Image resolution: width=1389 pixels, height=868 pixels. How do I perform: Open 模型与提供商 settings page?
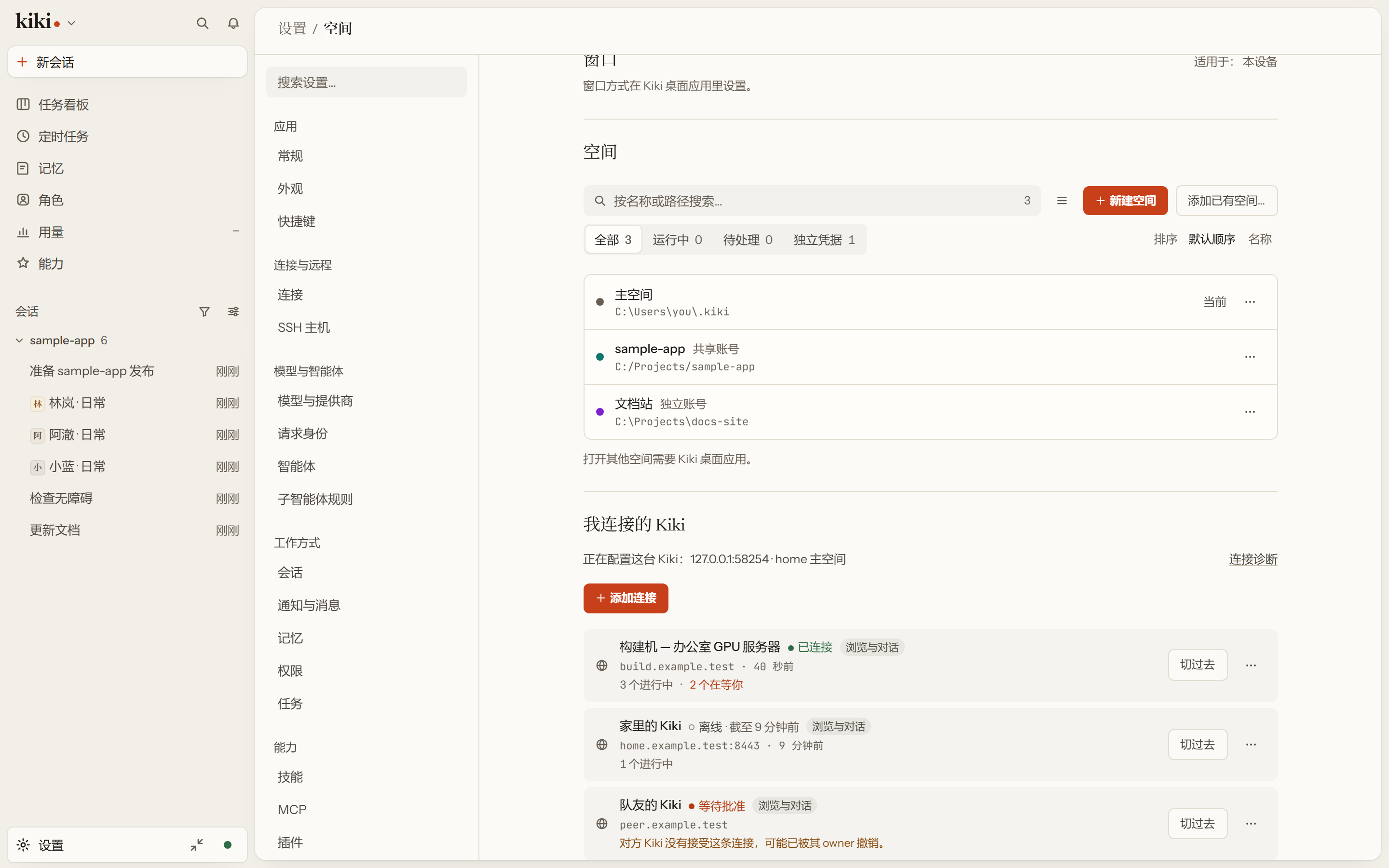366,401
